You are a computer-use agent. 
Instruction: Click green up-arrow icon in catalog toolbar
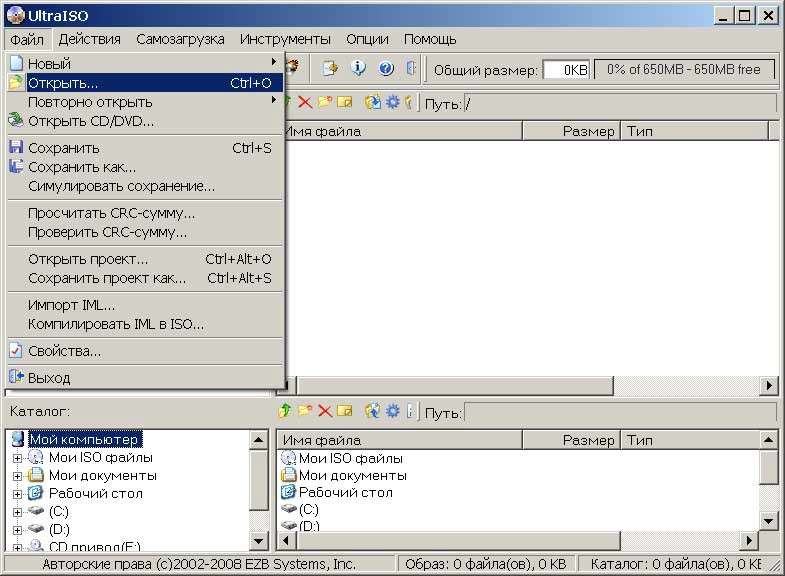285,411
